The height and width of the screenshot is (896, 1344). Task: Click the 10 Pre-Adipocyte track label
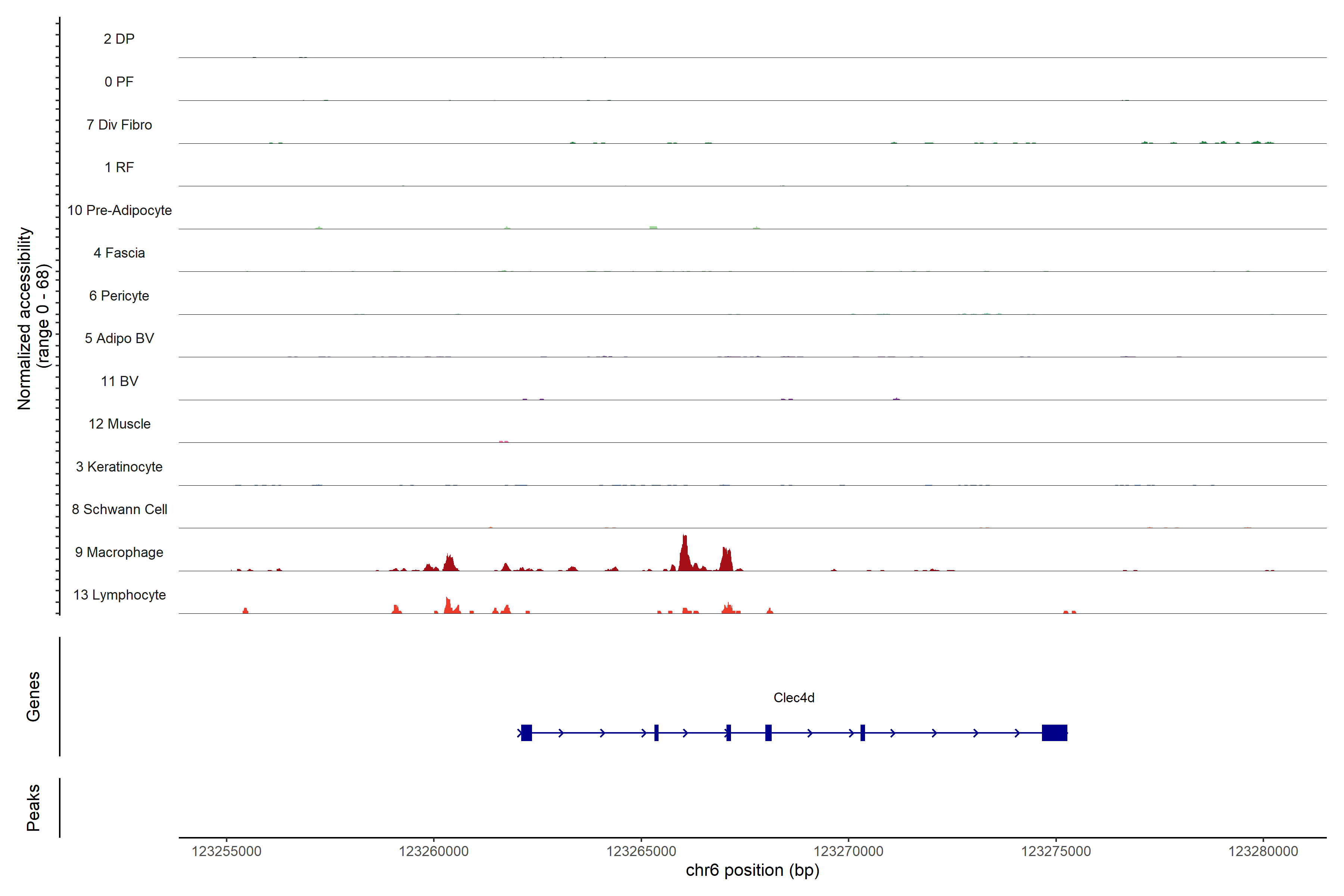[x=119, y=210]
